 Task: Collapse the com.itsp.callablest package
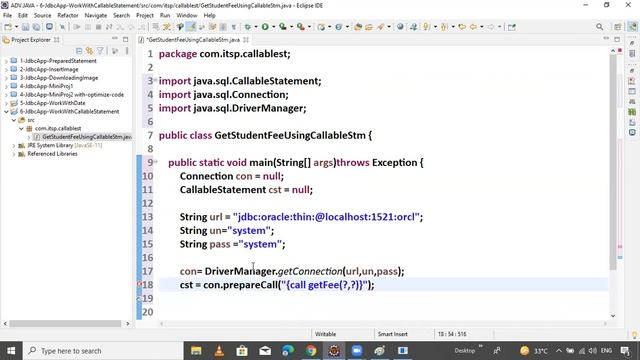21,129
